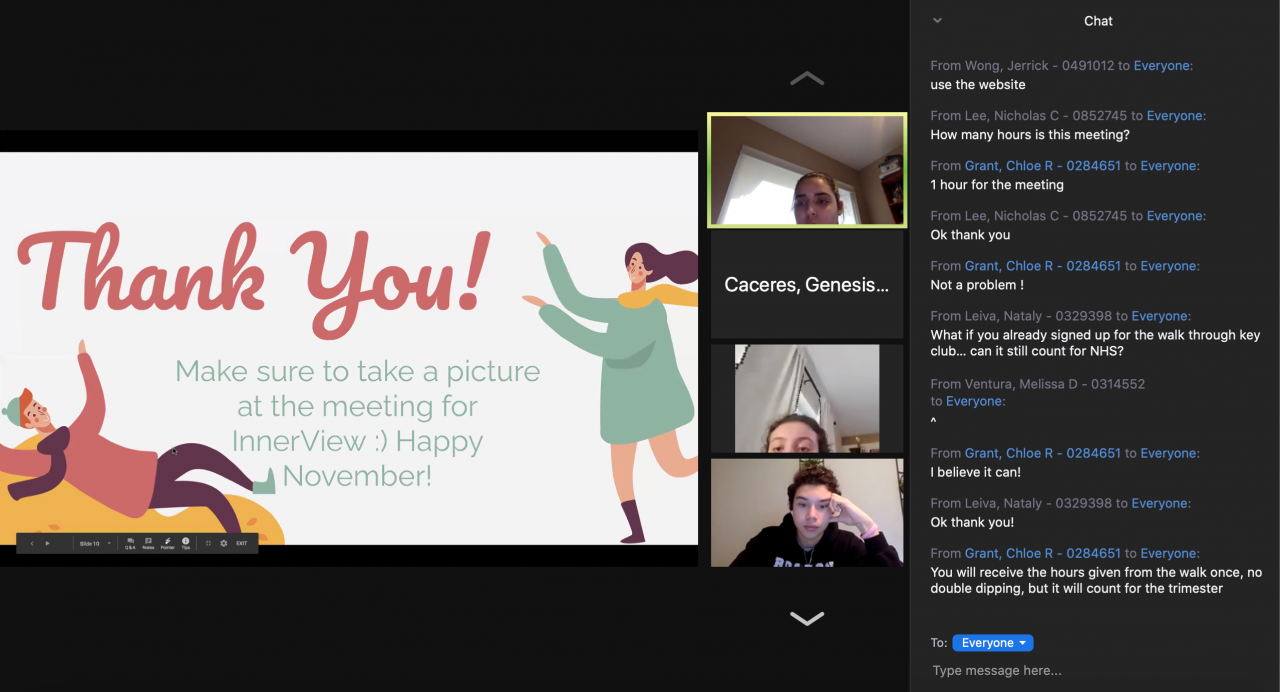1280x692 pixels.
Task: Toggle fullscreen mode in presentation toolbar
Action: 208,543
